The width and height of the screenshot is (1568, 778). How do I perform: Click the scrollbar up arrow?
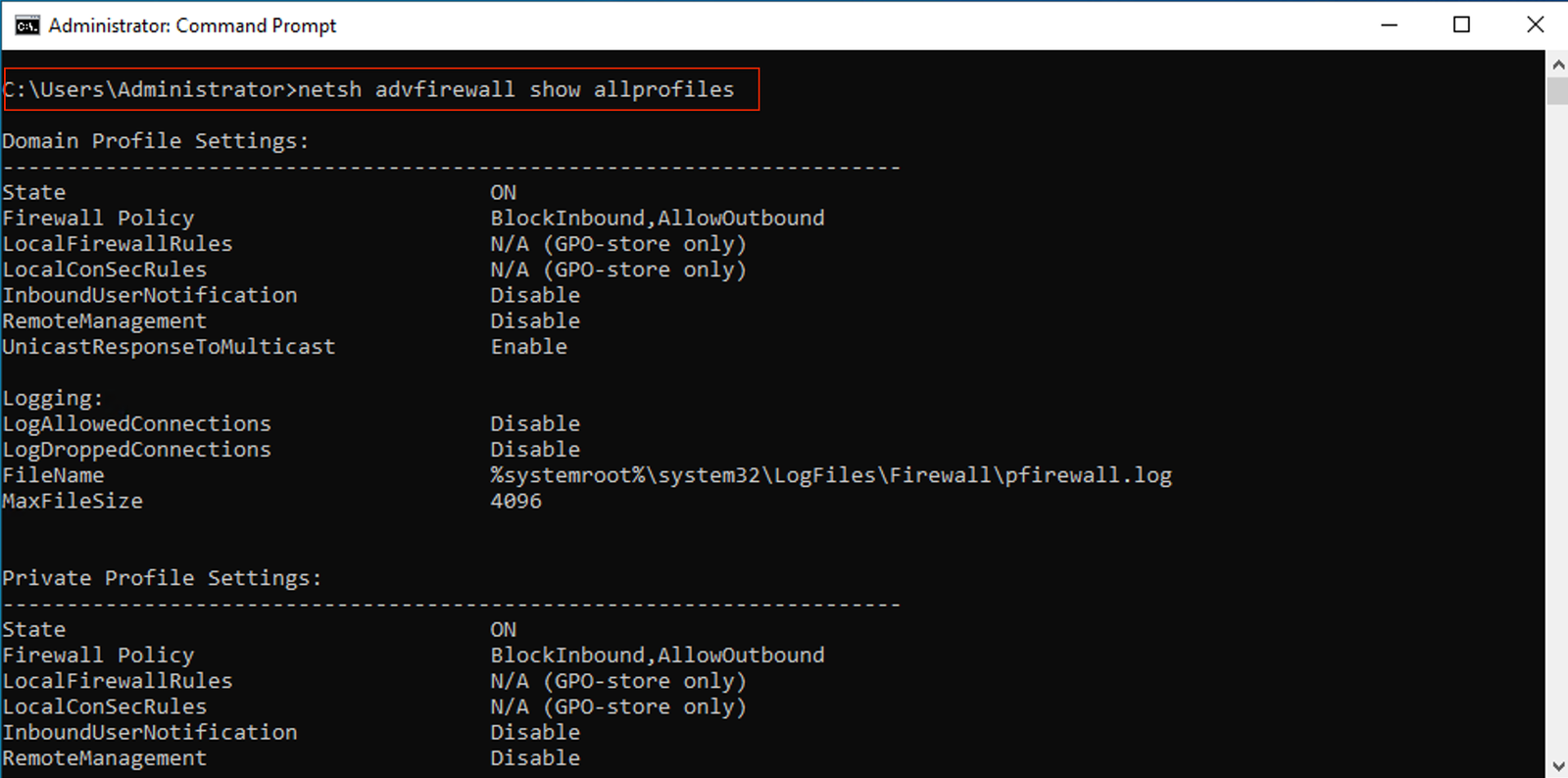(x=1557, y=66)
